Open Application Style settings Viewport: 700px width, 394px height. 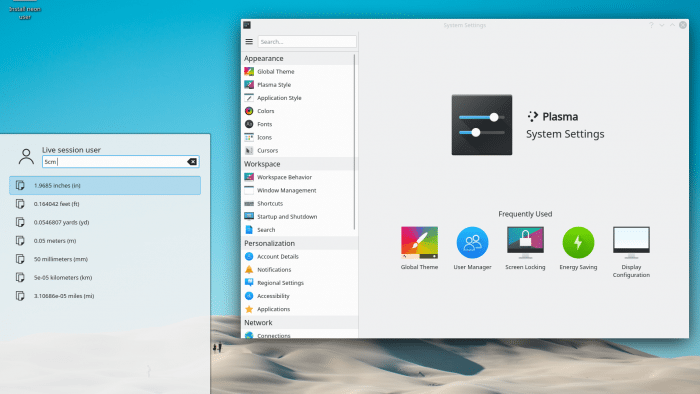pyautogui.click(x=299, y=98)
